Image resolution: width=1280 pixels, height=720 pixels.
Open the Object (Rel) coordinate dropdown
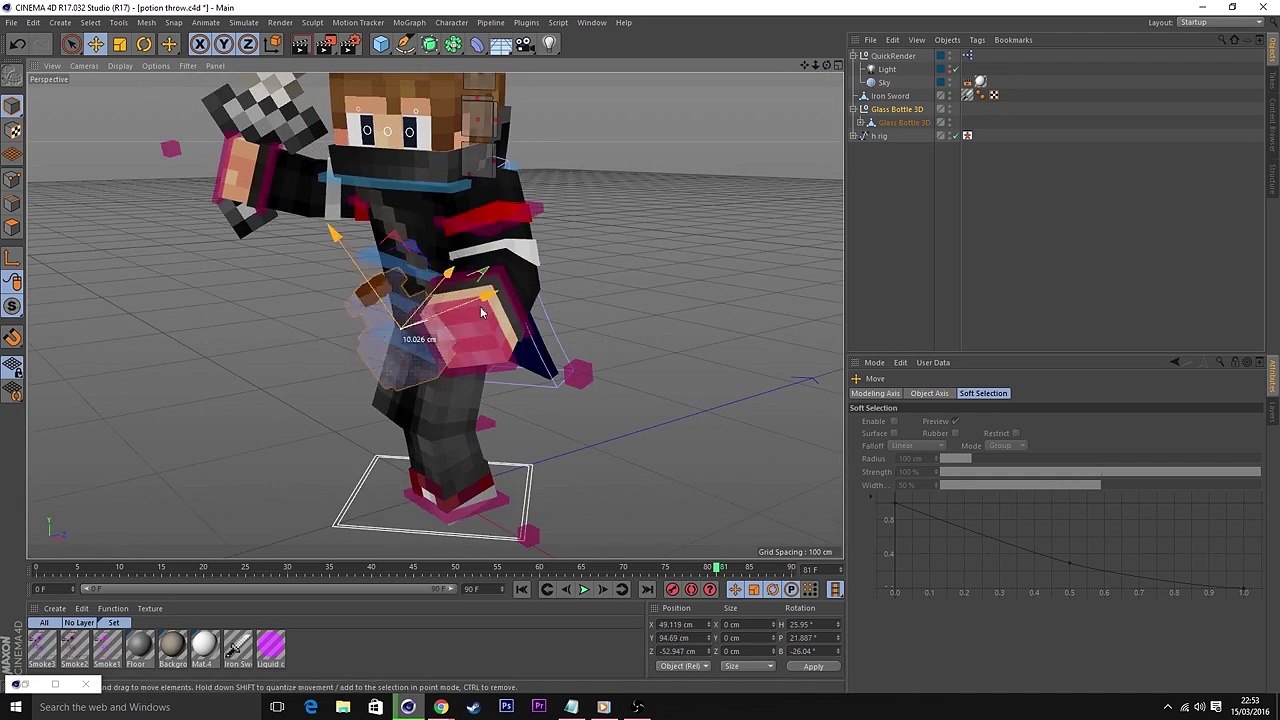point(684,666)
